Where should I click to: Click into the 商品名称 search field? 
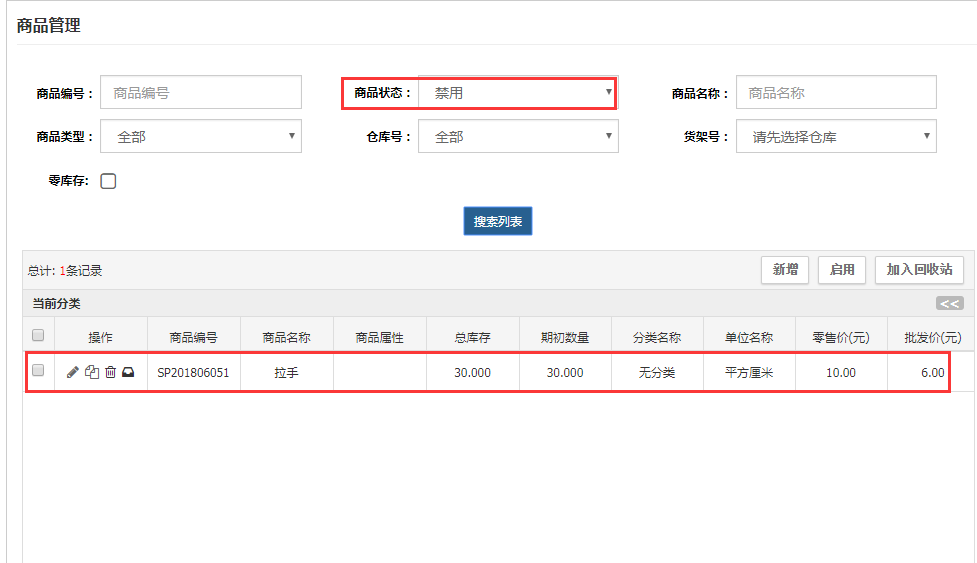tap(835, 93)
